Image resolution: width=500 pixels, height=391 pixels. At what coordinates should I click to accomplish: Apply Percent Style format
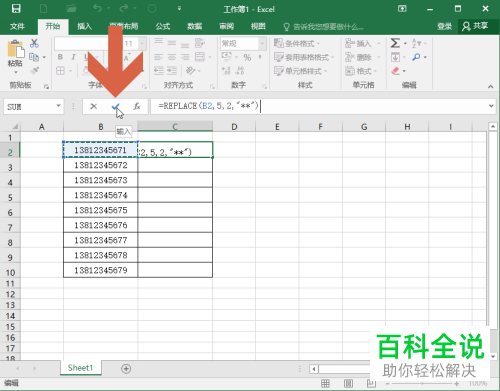click(247, 57)
